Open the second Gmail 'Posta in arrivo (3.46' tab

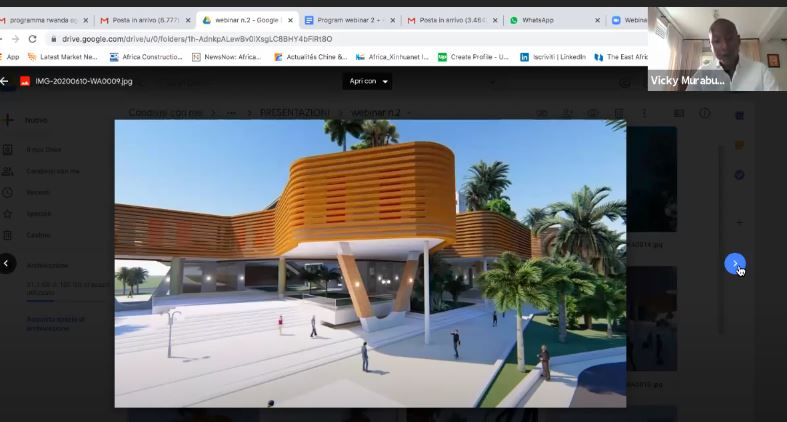pos(452,21)
